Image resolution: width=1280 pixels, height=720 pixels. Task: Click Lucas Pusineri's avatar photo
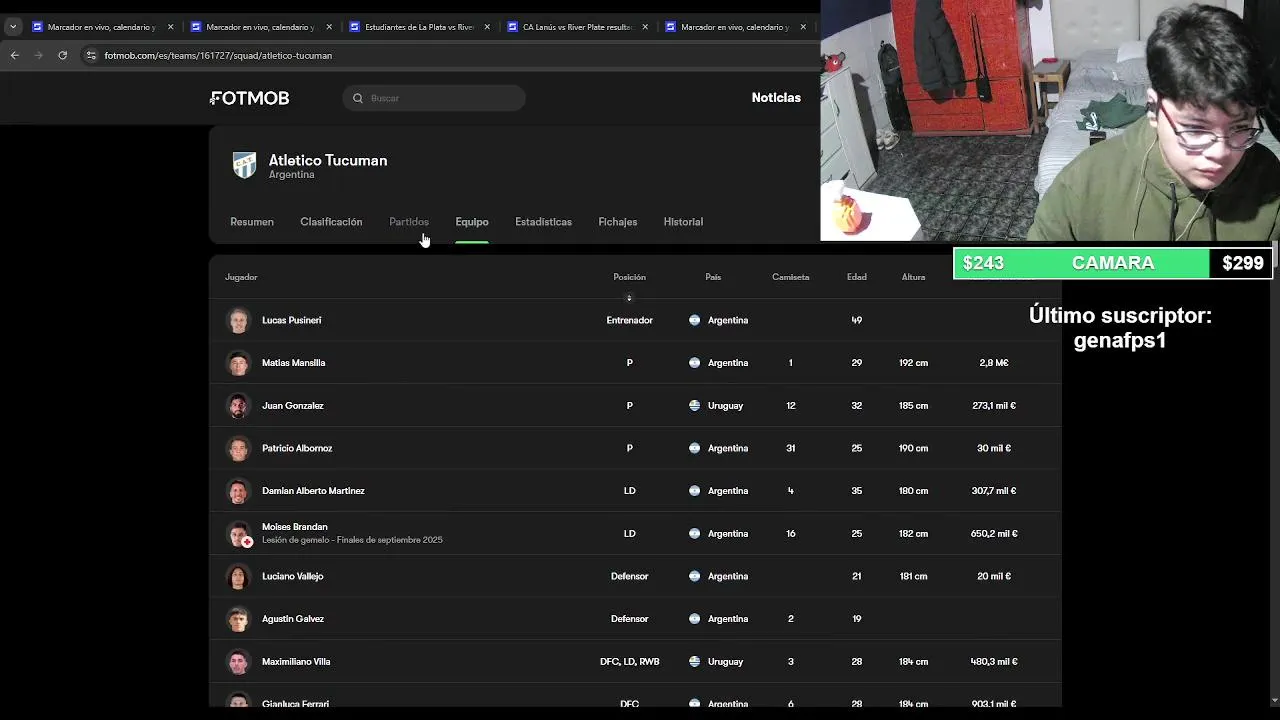238,320
